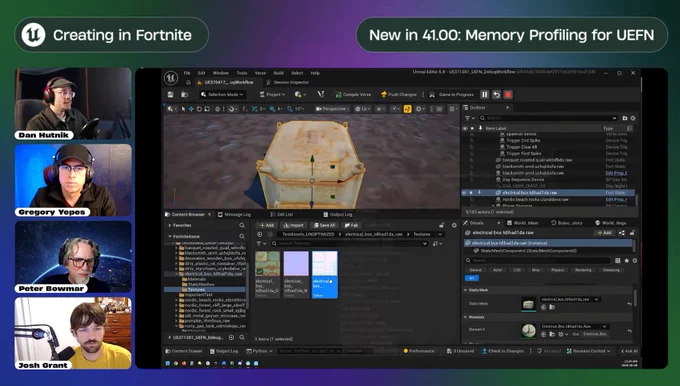This screenshot has height=386, width=680.
Task: Collapse the Static Mesh section
Action: [x=465, y=290]
